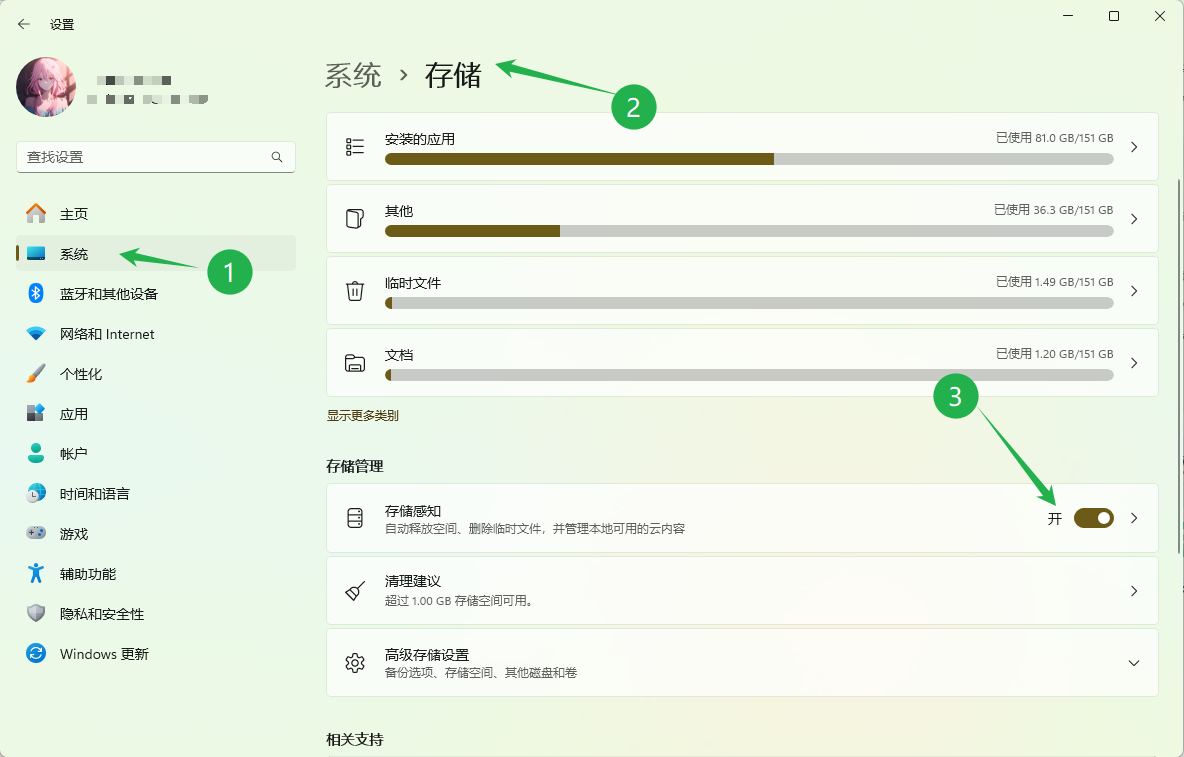
Task: Select the 帐户 sidebar label
Action: click(74, 454)
